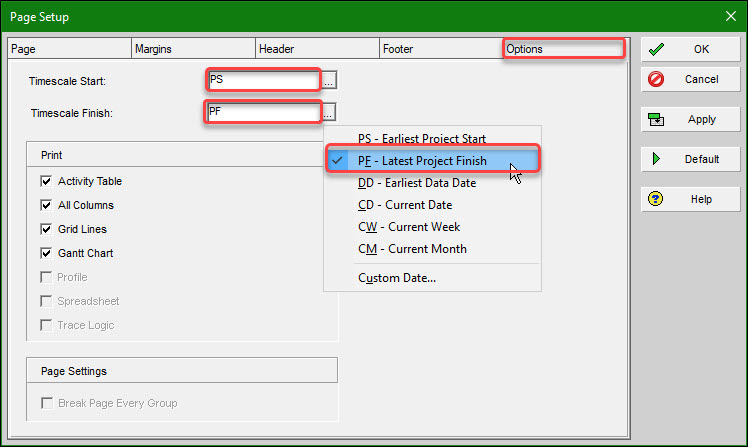Open Timescale Finish browse ellipsis button
The width and height of the screenshot is (748, 447).
click(x=329, y=113)
